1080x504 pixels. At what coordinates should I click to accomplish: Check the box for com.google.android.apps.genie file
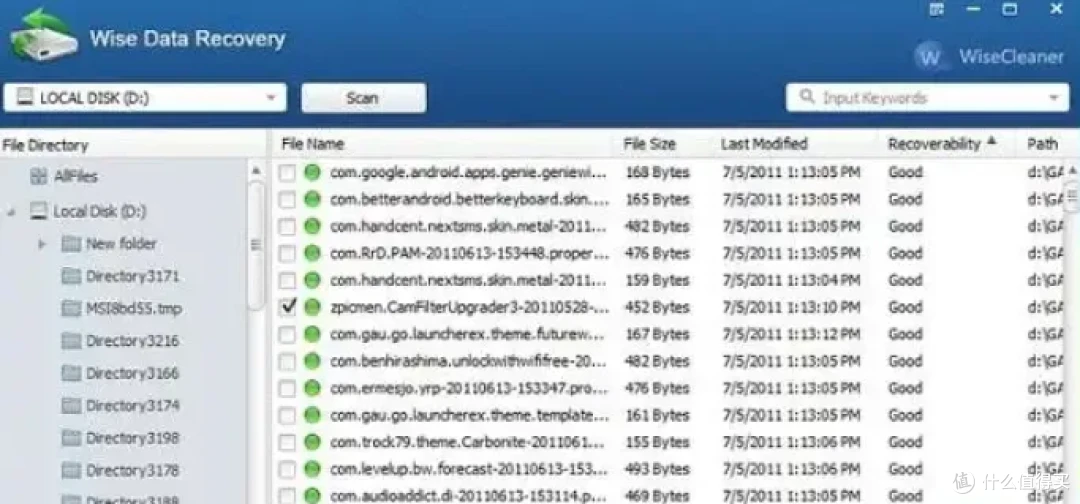point(287,173)
